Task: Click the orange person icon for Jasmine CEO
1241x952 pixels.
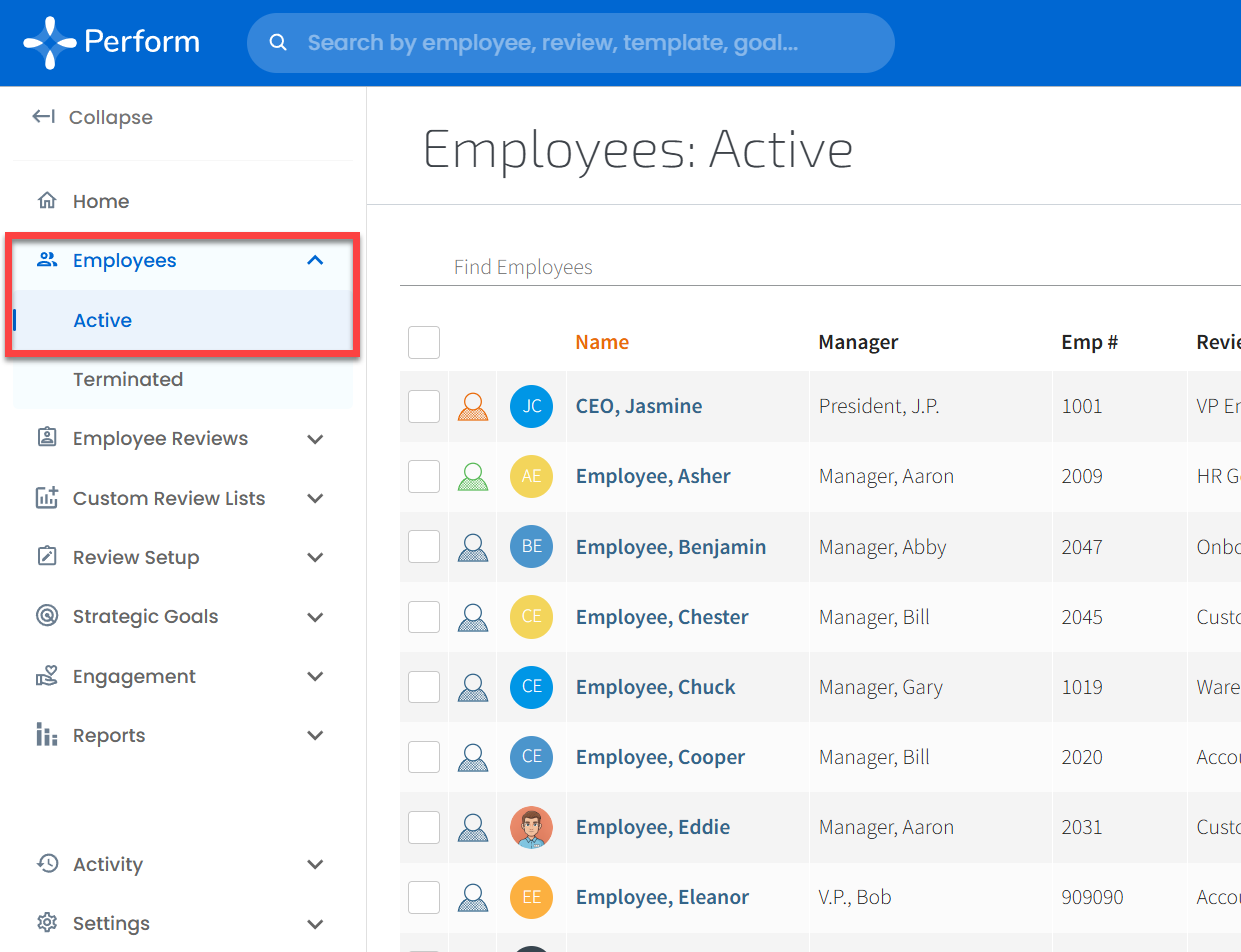Action: (x=473, y=406)
